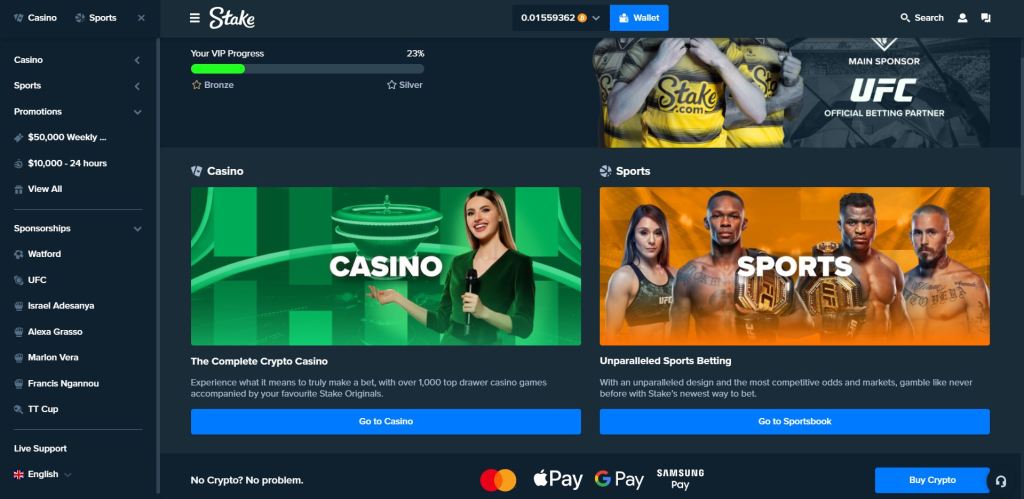
Task: Open the chat bubbles icon in header
Action: (x=985, y=18)
